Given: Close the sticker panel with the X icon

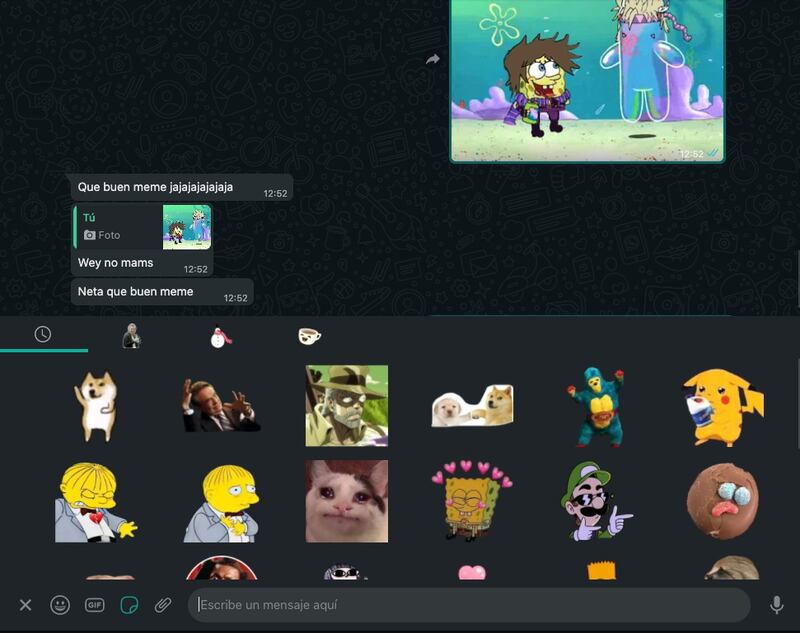Looking at the screenshot, I should 25,605.
